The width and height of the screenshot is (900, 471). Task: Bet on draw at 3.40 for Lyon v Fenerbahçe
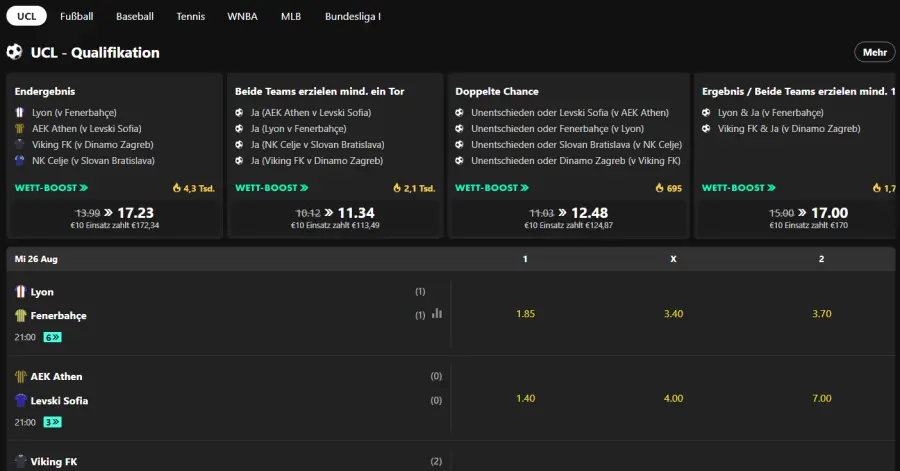[x=673, y=314]
